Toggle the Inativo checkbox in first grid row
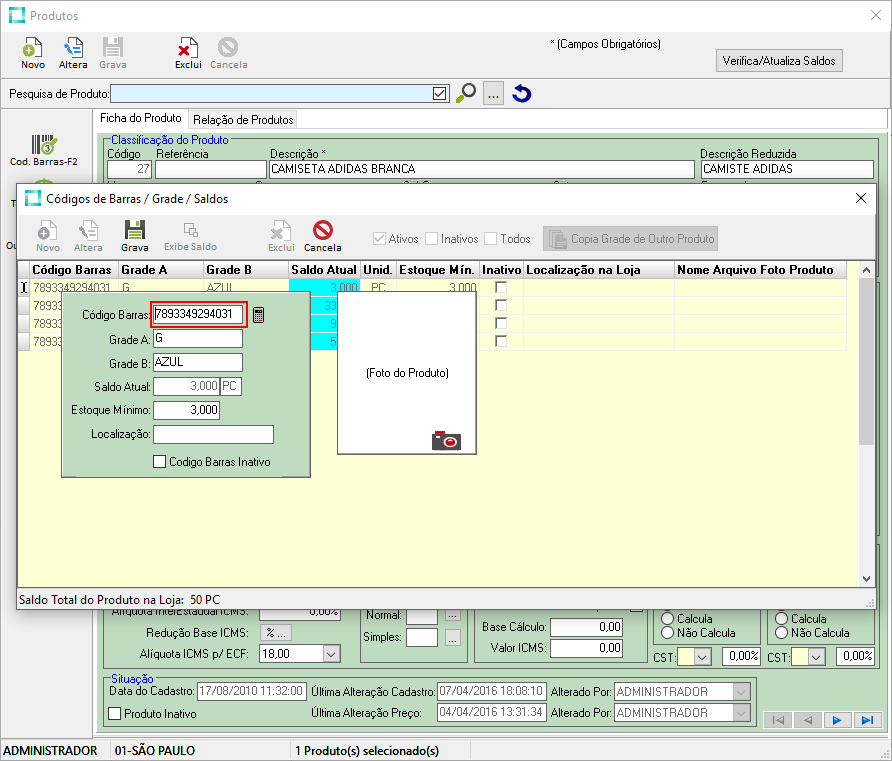The image size is (892, 761). tap(501, 288)
